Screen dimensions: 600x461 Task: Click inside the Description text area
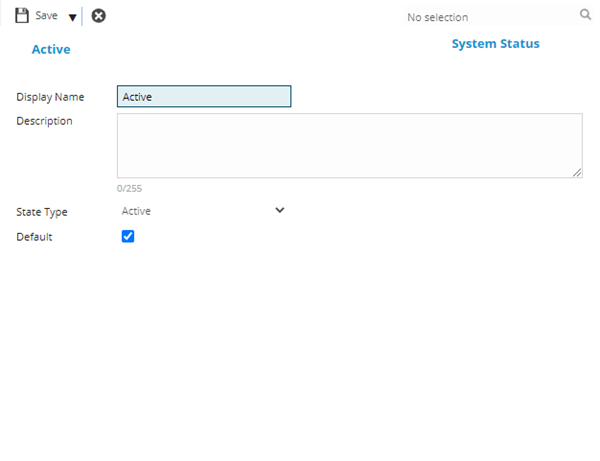[x=349, y=145]
